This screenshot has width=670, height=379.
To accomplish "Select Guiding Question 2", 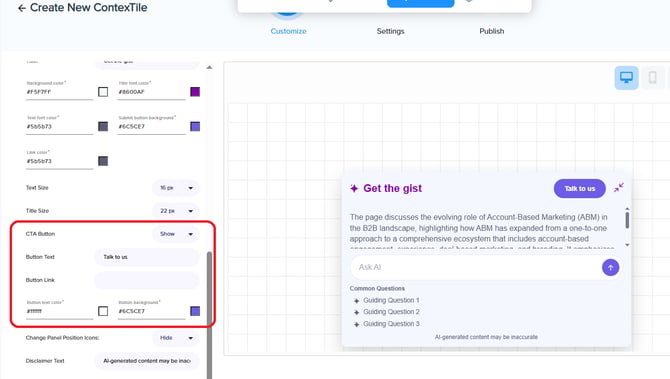I will (391, 312).
